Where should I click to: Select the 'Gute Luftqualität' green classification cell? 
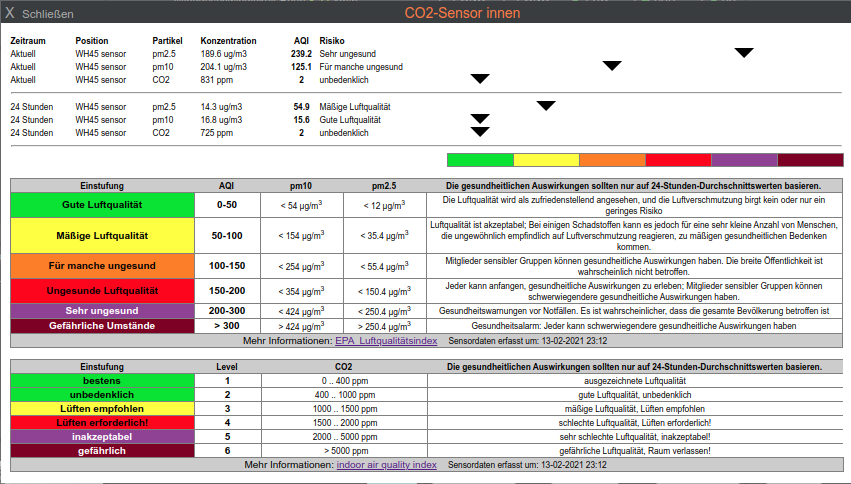[x=102, y=205]
